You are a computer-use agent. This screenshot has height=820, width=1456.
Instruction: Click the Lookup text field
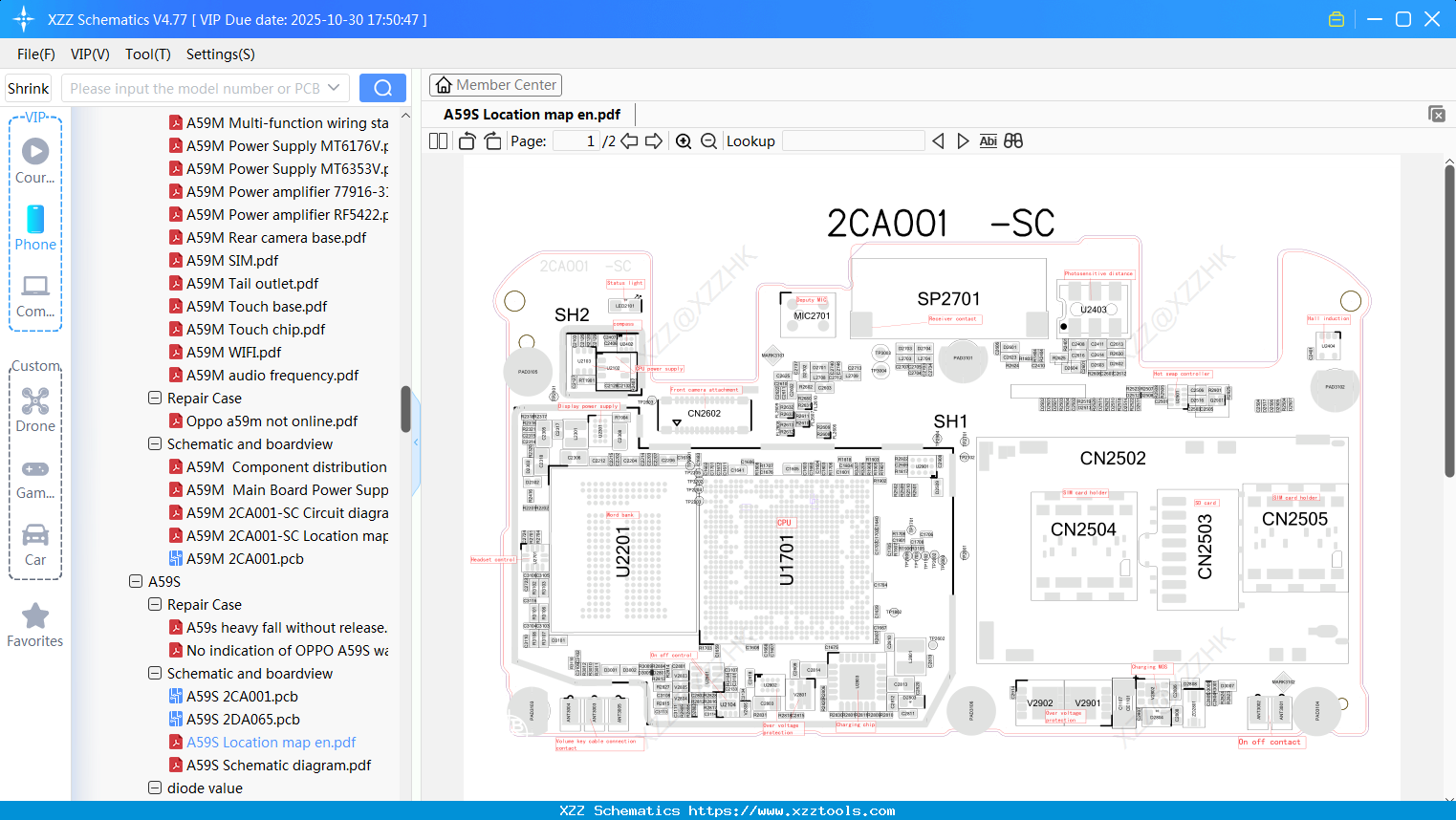coord(853,141)
